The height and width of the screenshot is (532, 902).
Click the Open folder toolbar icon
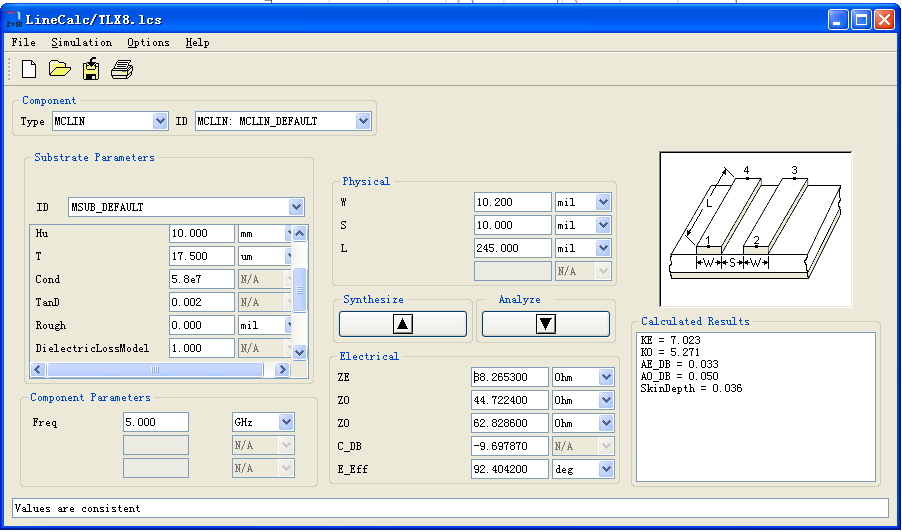60,70
